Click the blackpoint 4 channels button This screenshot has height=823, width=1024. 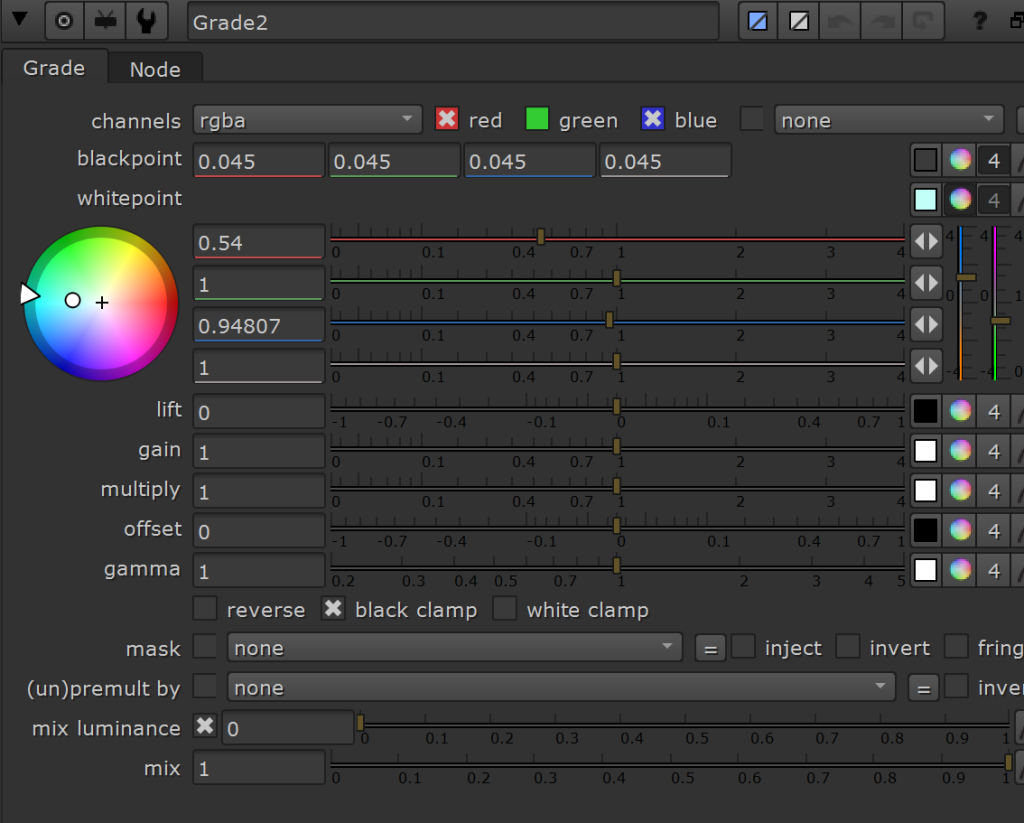(x=994, y=160)
